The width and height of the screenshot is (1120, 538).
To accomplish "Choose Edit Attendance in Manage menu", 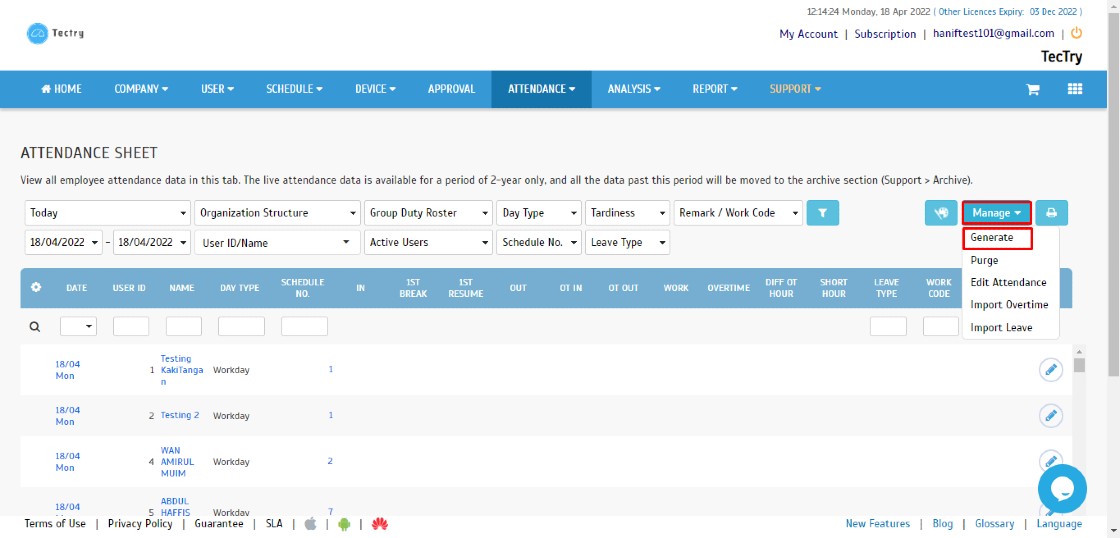I will (x=1010, y=282).
